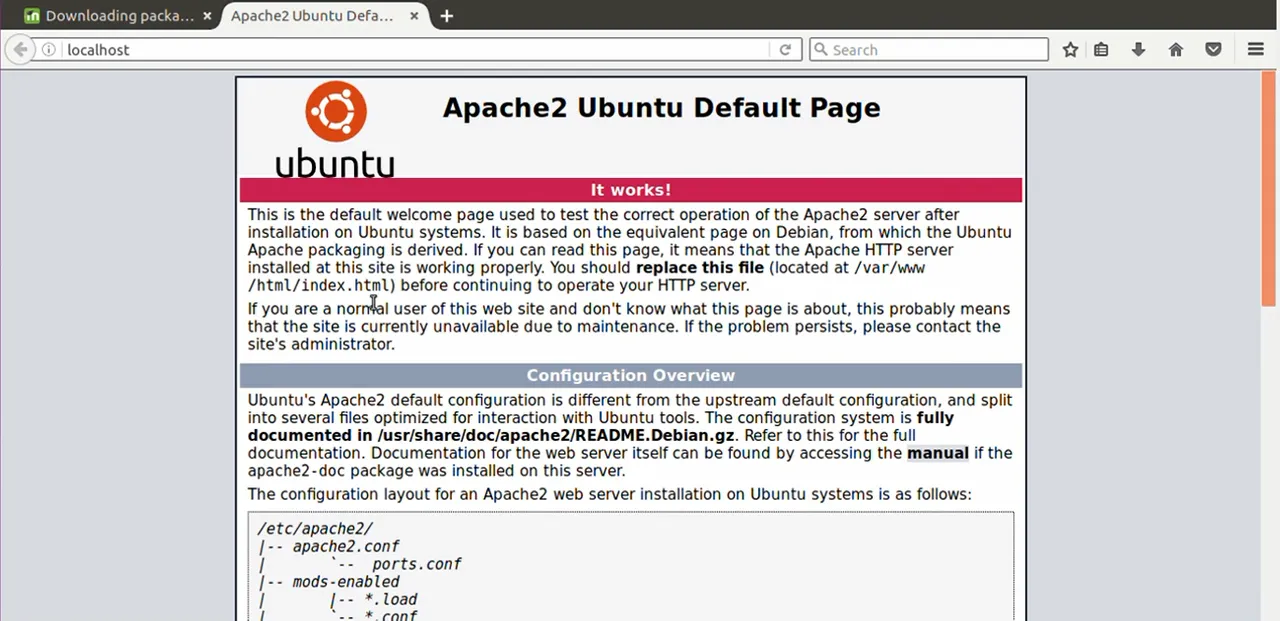
Task: Go back to the previous page
Action: (20, 50)
